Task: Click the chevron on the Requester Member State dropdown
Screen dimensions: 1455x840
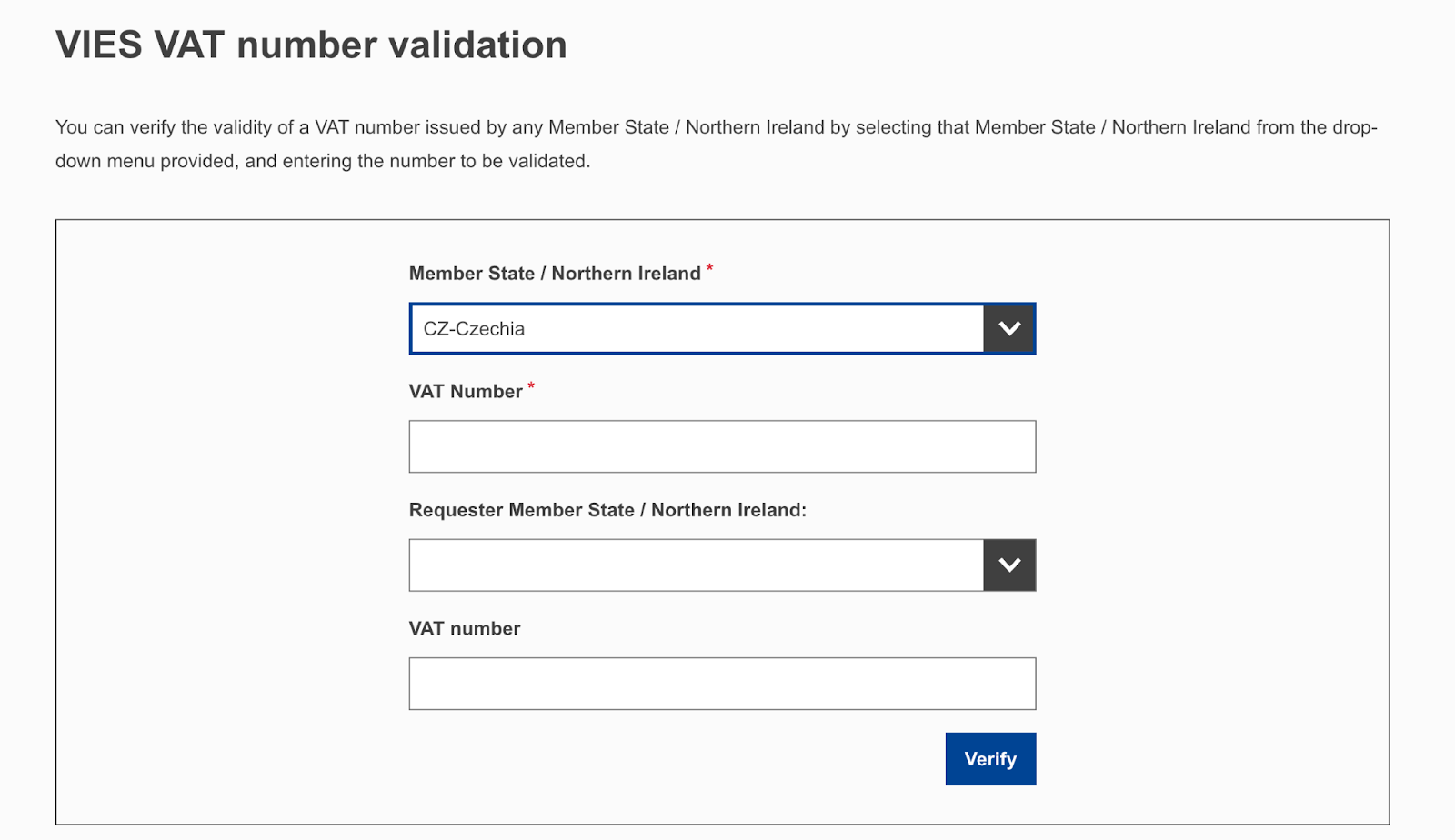Action: [x=1009, y=565]
